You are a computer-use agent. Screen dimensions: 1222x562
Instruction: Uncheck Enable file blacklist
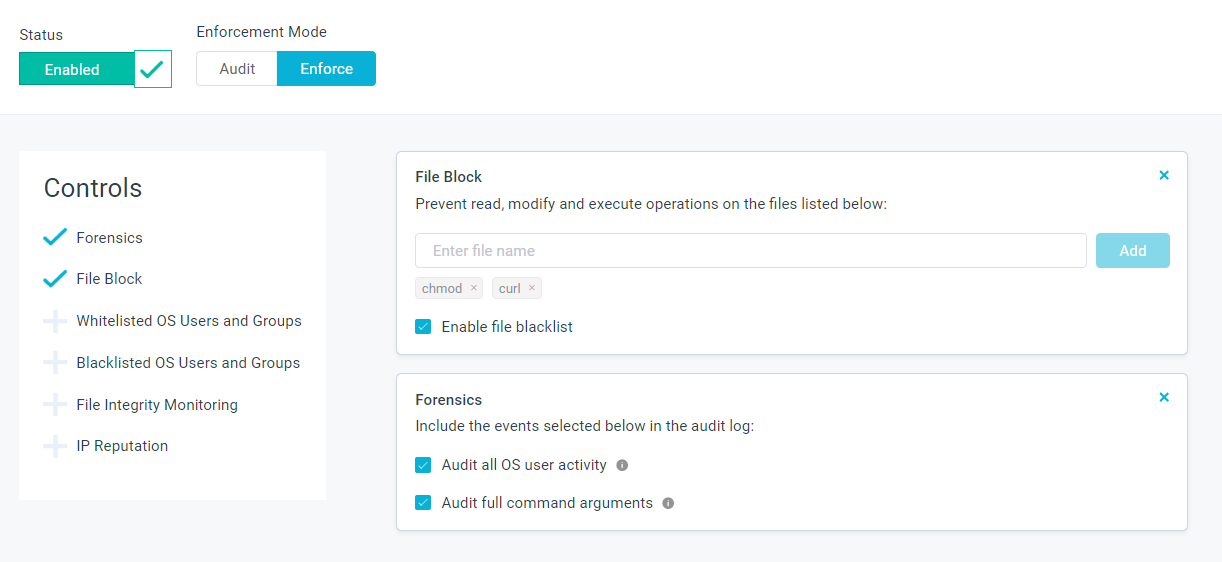(x=423, y=327)
